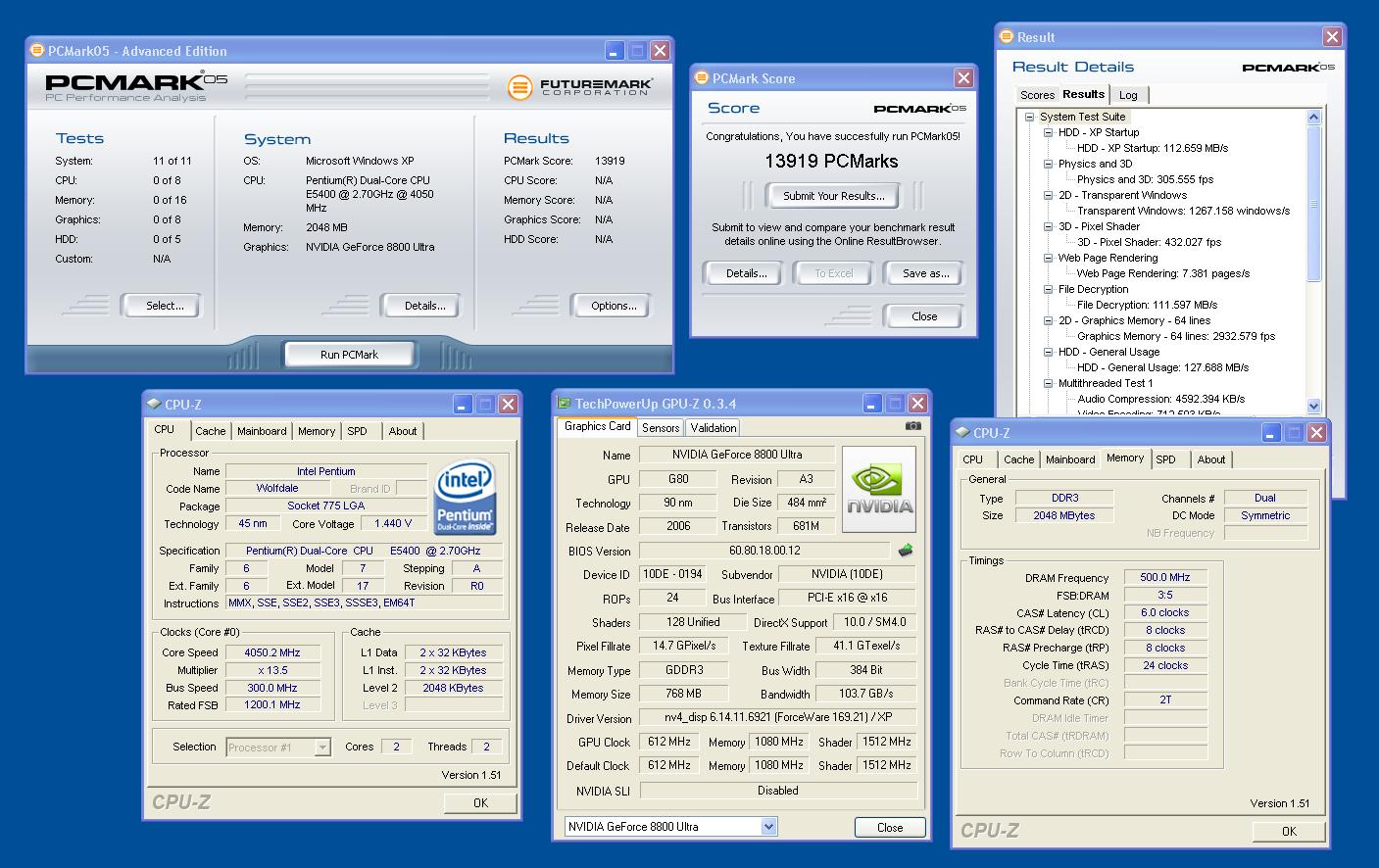This screenshot has height=868, width=1379.
Task: Click OK in CPU-Z memory window
Action: pos(1289,831)
